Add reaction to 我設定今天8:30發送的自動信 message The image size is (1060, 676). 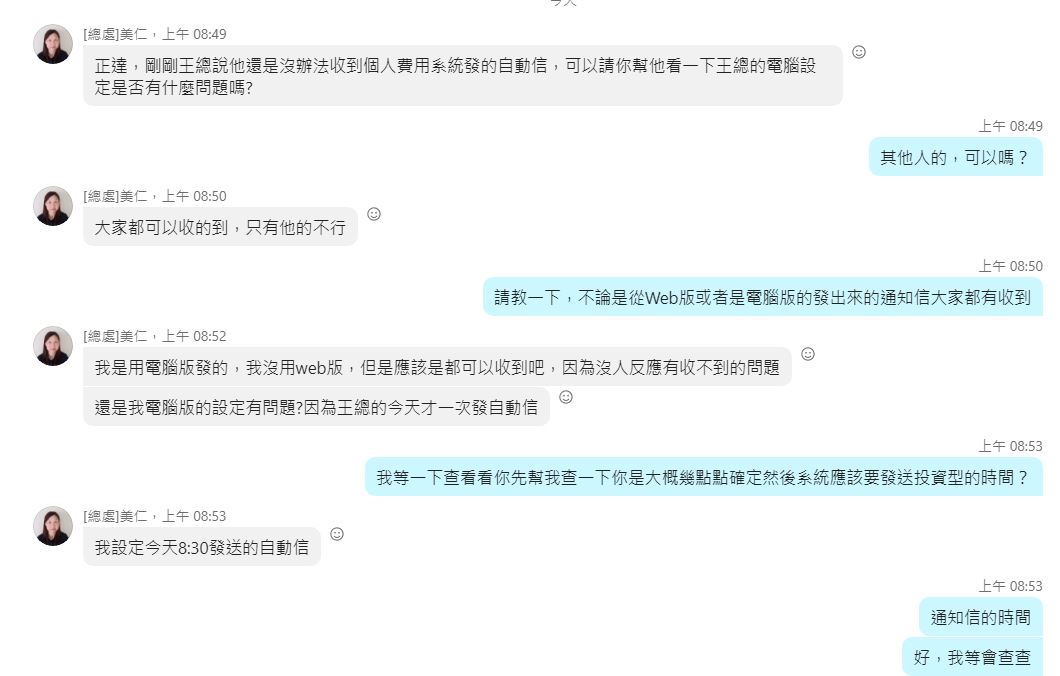337,535
